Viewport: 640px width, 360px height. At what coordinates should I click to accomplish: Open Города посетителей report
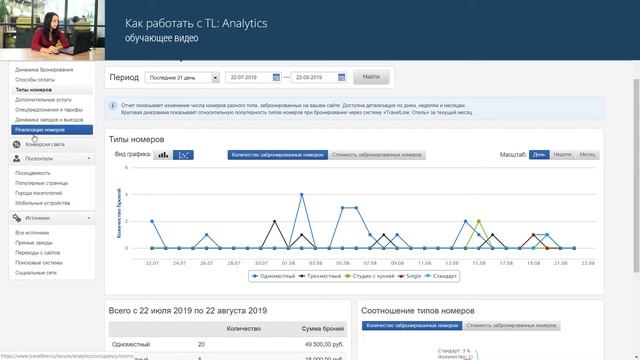click(x=39, y=193)
